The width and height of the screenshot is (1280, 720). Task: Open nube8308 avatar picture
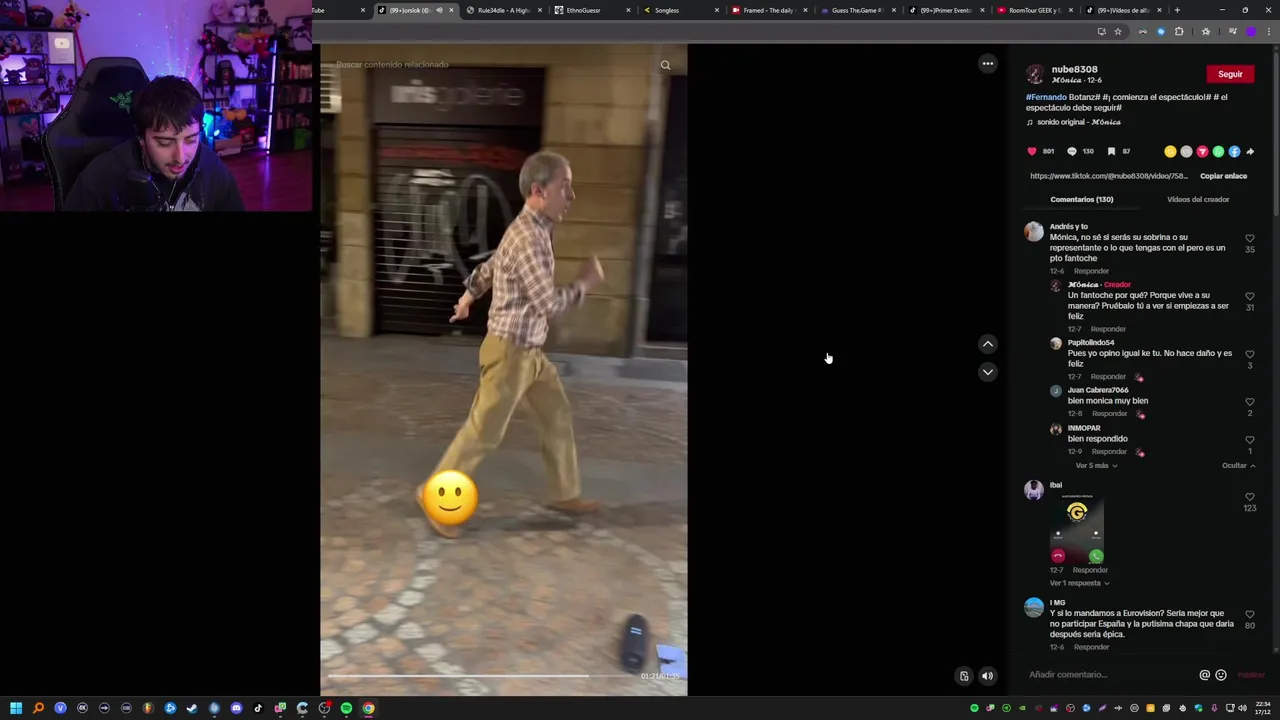pyautogui.click(x=1035, y=75)
